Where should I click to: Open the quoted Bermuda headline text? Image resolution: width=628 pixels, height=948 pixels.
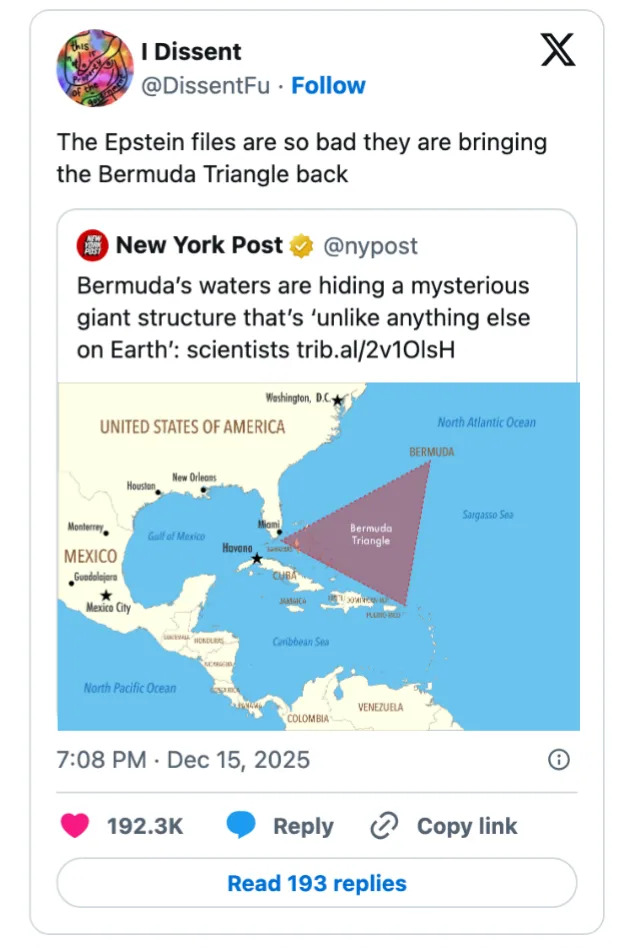pos(303,319)
